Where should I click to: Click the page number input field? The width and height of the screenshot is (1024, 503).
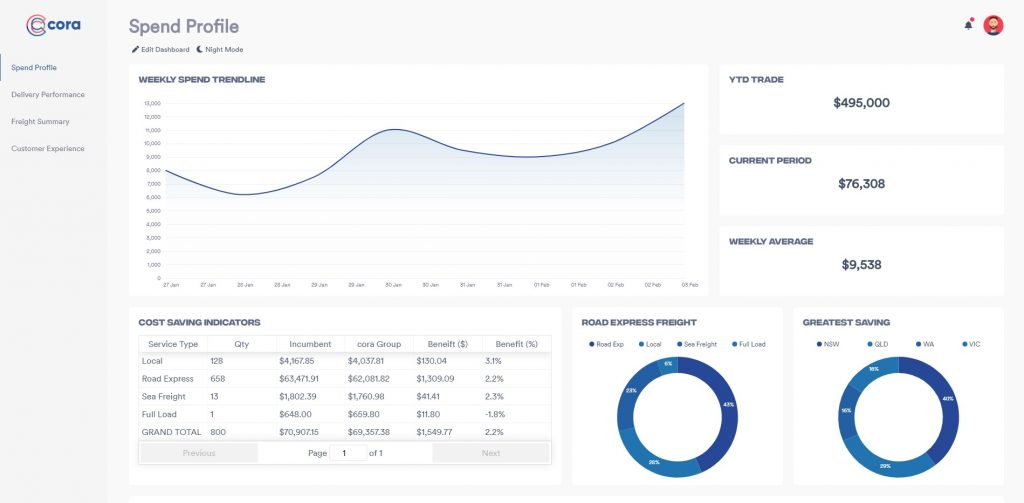(348, 453)
